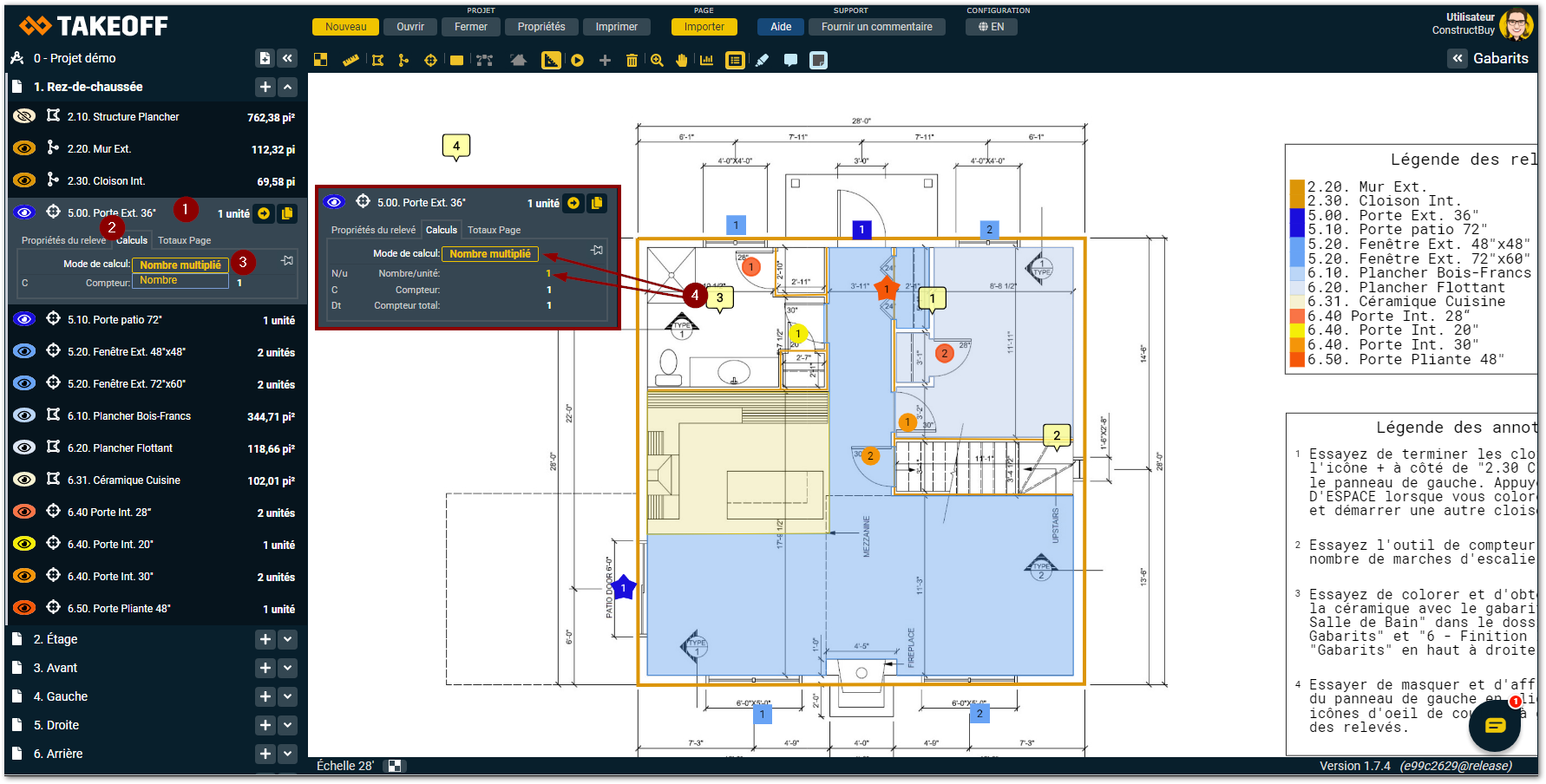Viewport: 1546px width, 784px height.
Task: Show the hidden 2.10 Structure Plancher layer
Action: click(x=24, y=116)
